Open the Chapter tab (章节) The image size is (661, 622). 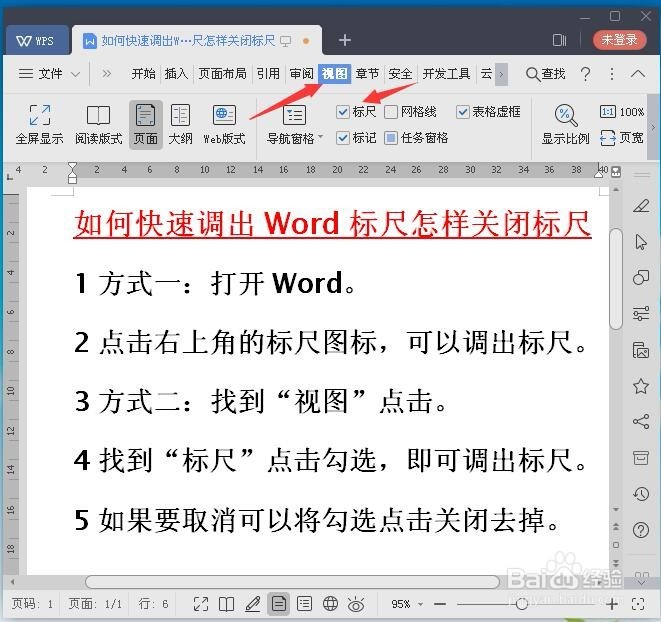367,74
